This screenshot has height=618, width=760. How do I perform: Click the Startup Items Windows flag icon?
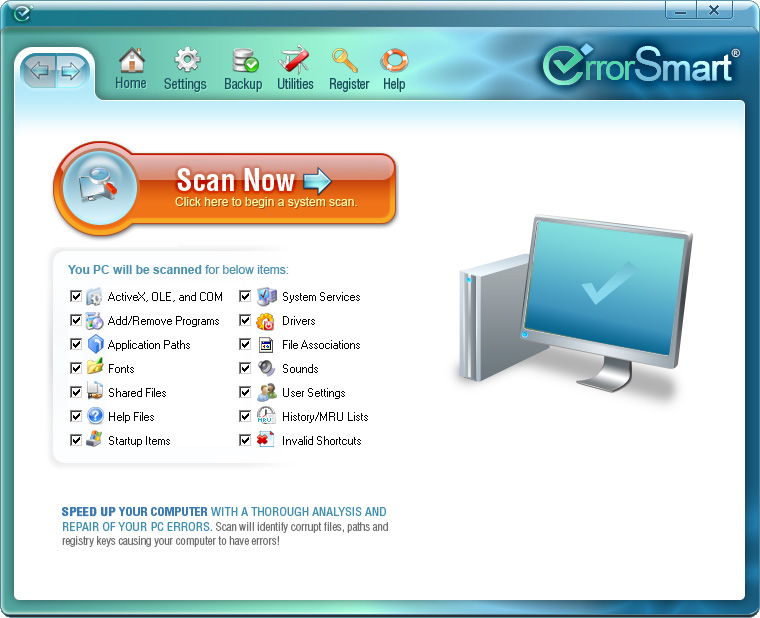pos(94,439)
